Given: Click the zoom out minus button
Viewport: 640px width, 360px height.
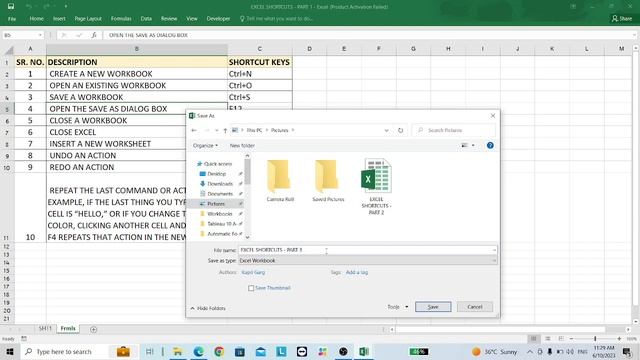Looking at the screenshot, I should tap(571, 339).
